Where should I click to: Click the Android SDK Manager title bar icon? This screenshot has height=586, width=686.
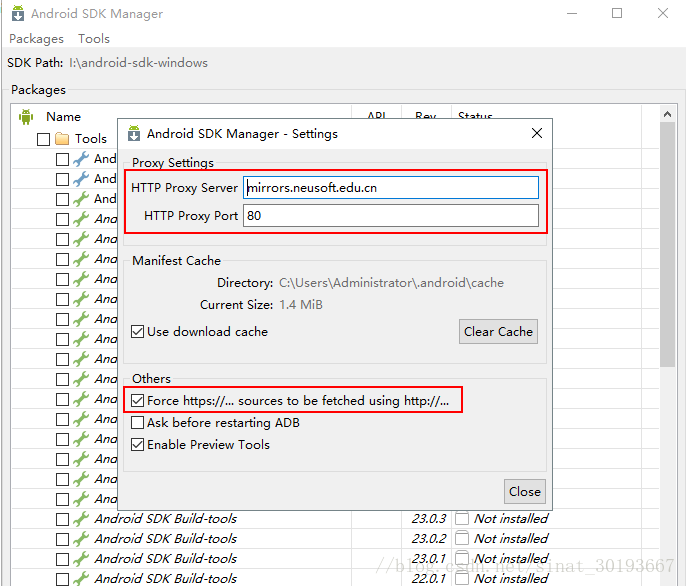pyautogui.click(x=18, y=13)
